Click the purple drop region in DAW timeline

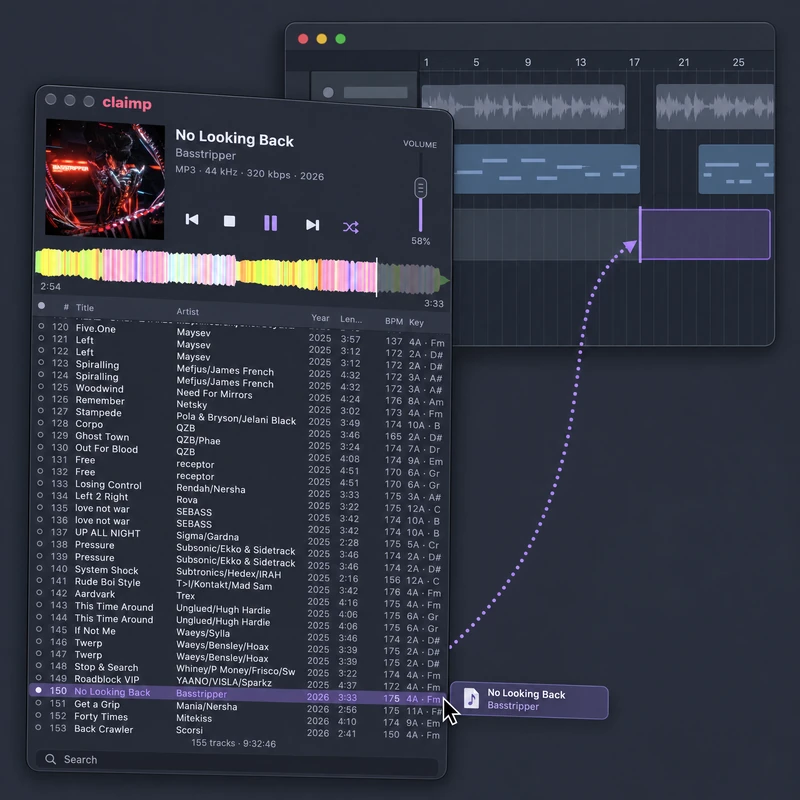tap(705, 235)
